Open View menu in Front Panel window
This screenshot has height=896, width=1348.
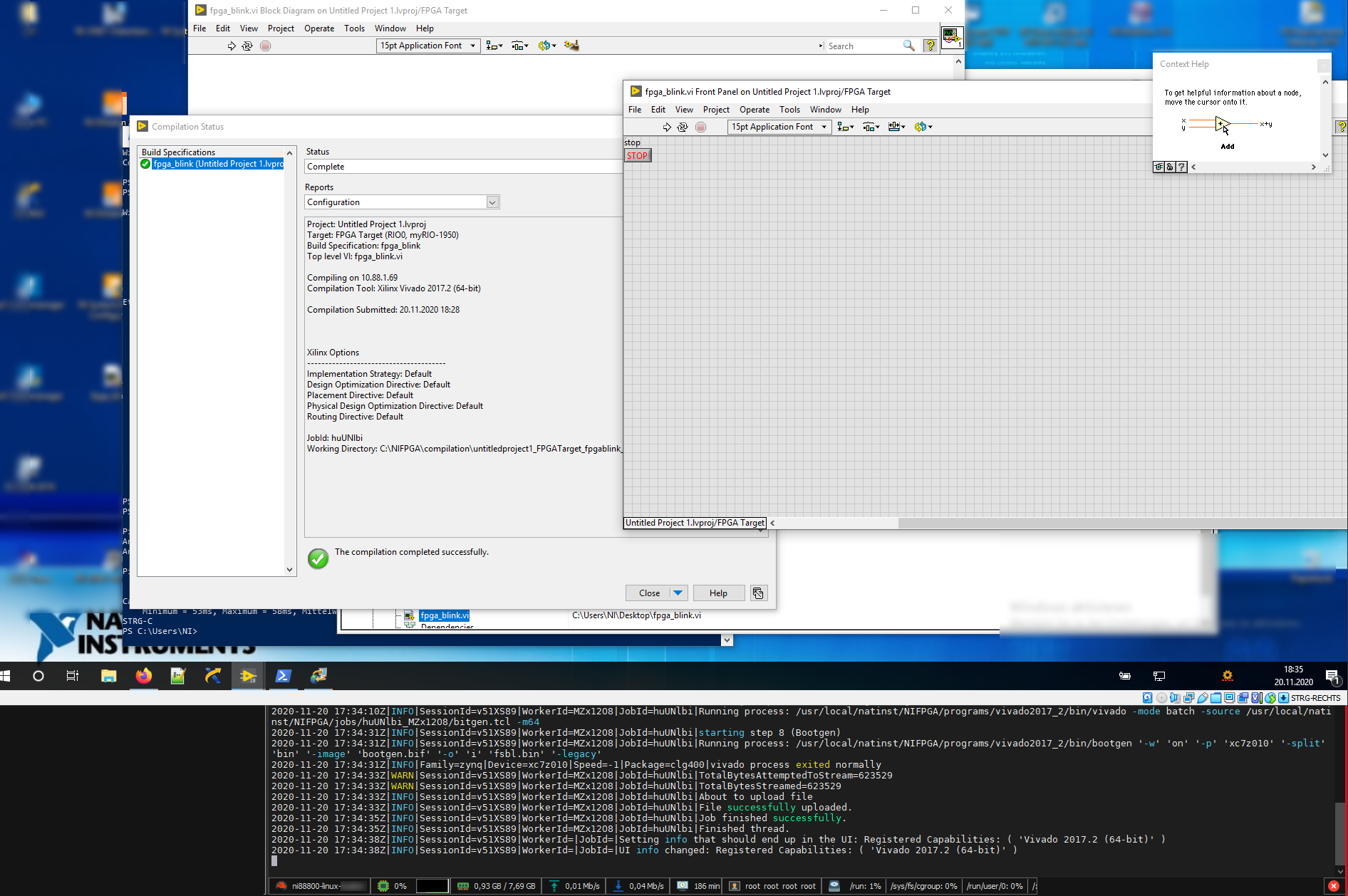pyautogui.click(x=684, y=110)
